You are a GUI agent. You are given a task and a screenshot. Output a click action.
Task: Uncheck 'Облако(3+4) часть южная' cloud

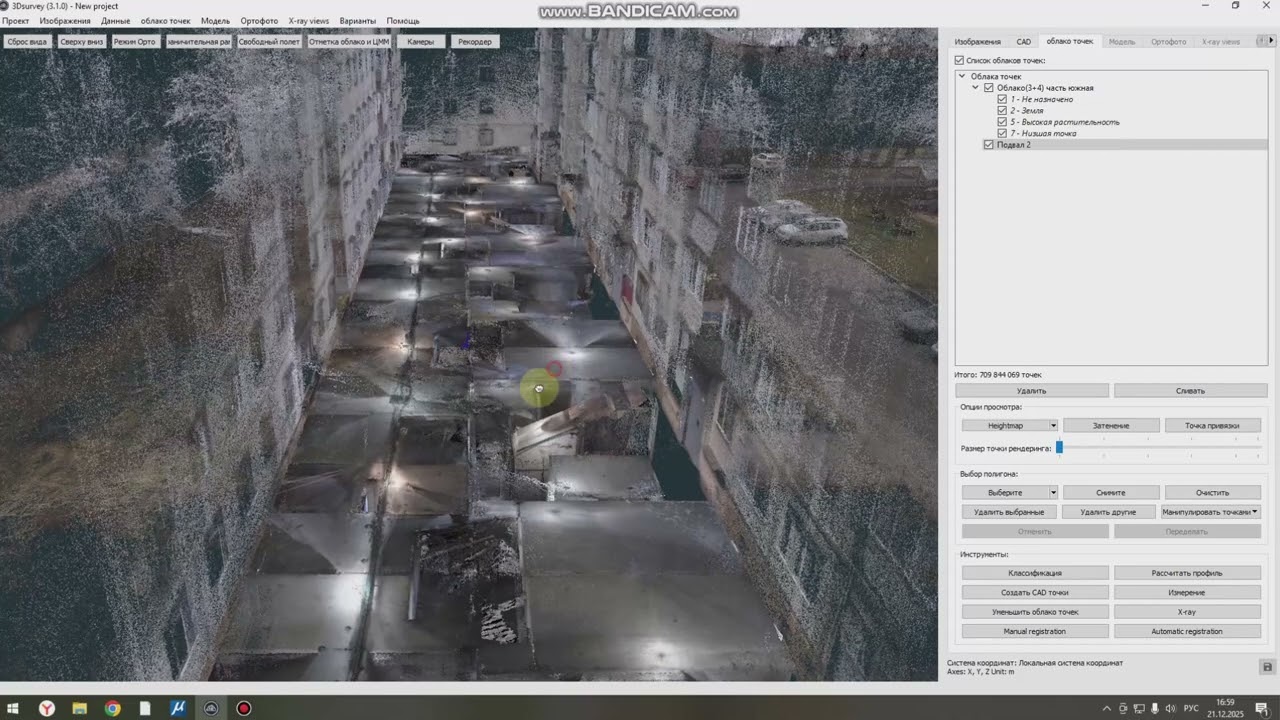click(989, 88)
